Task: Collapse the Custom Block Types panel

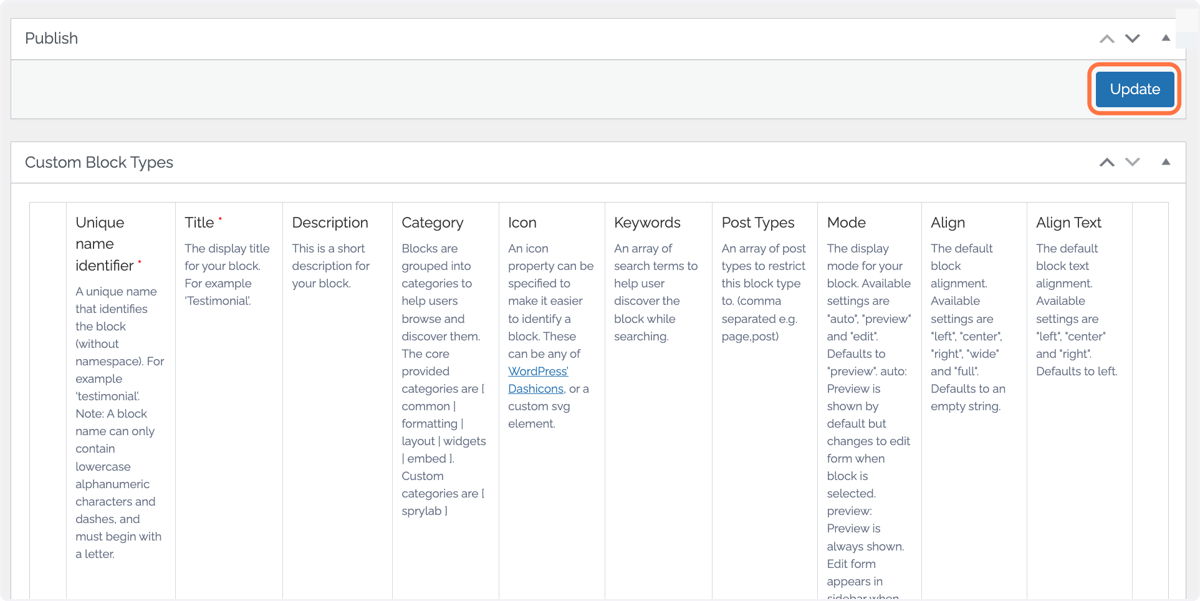Action: click(1166, 162)
